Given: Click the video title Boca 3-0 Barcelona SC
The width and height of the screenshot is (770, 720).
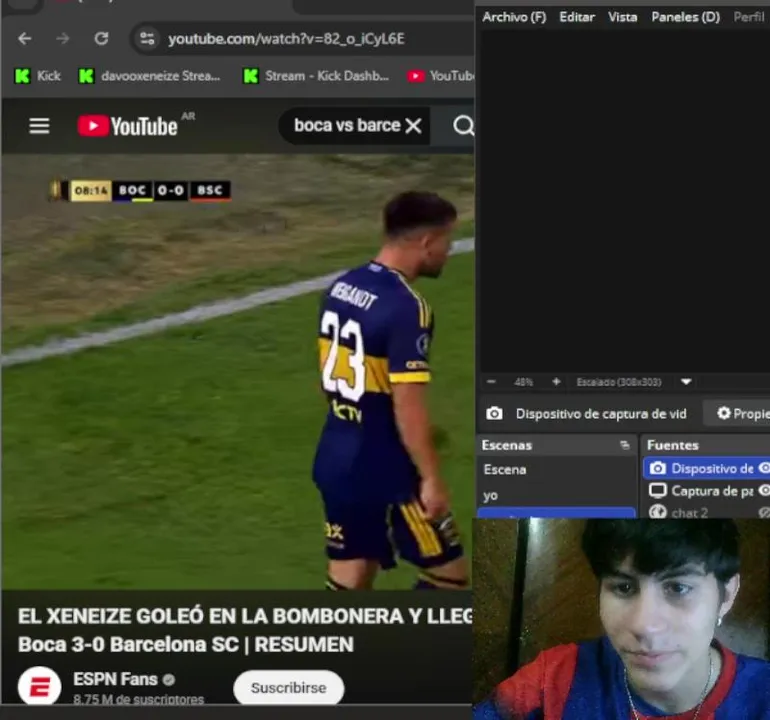Looking at the screenshot, I should pos(186,644).
